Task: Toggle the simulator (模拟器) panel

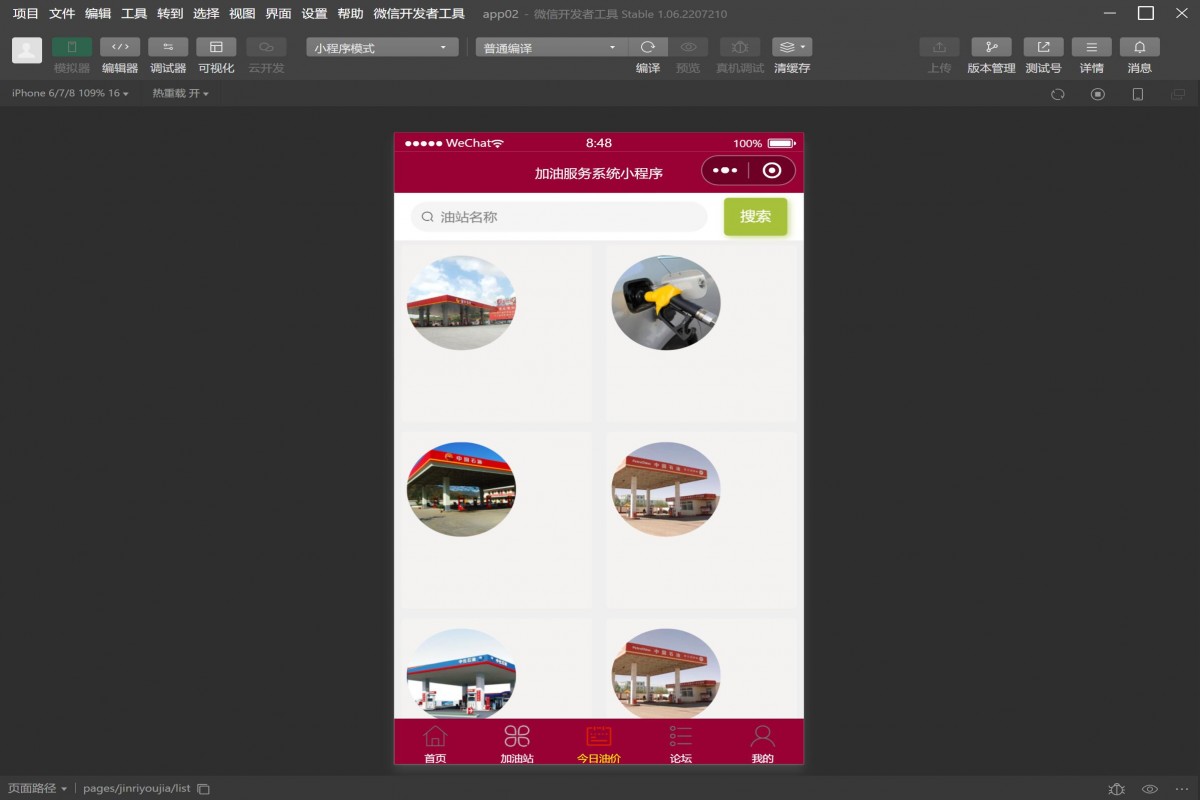Action: (72, 47)
